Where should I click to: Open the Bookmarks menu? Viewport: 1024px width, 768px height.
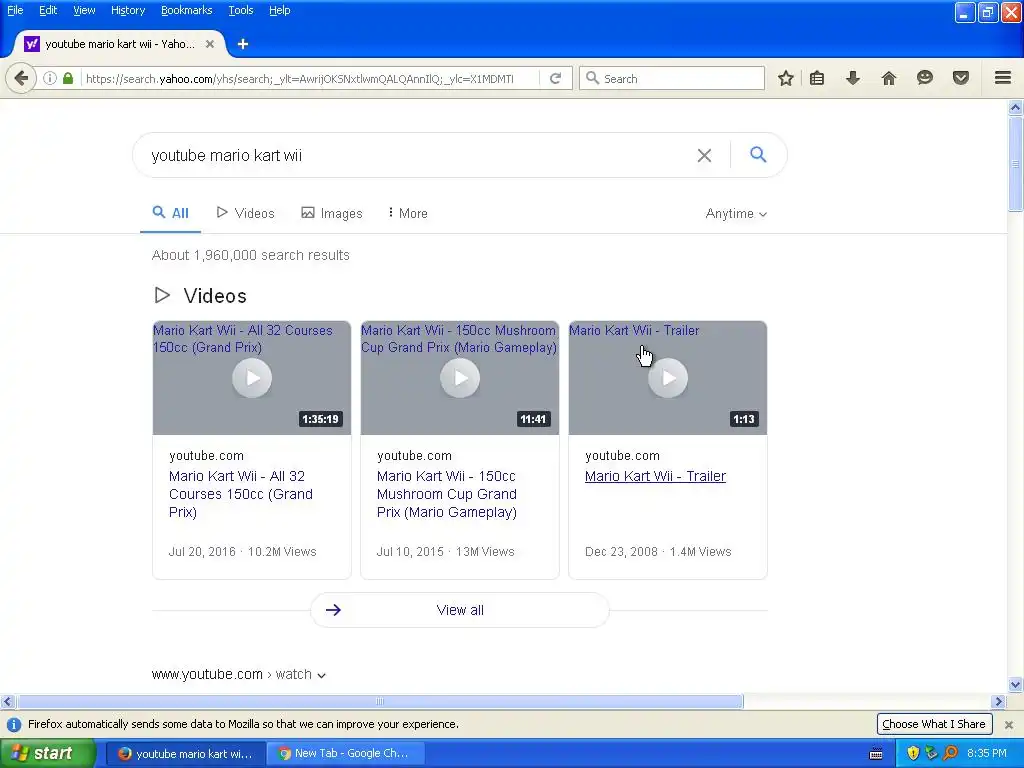coord(187,10)
